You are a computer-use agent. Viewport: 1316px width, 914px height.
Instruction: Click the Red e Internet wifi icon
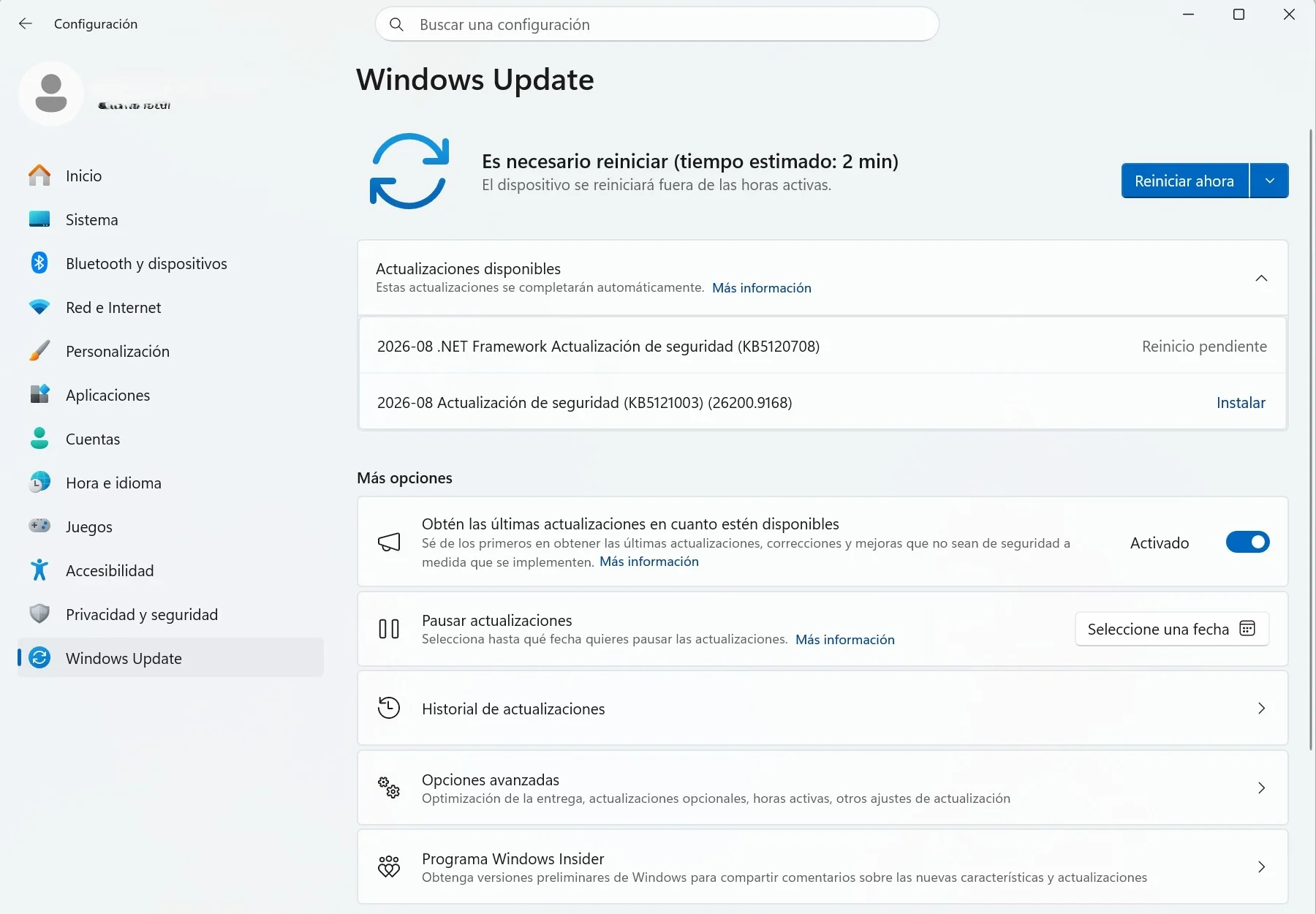[39, 307]
